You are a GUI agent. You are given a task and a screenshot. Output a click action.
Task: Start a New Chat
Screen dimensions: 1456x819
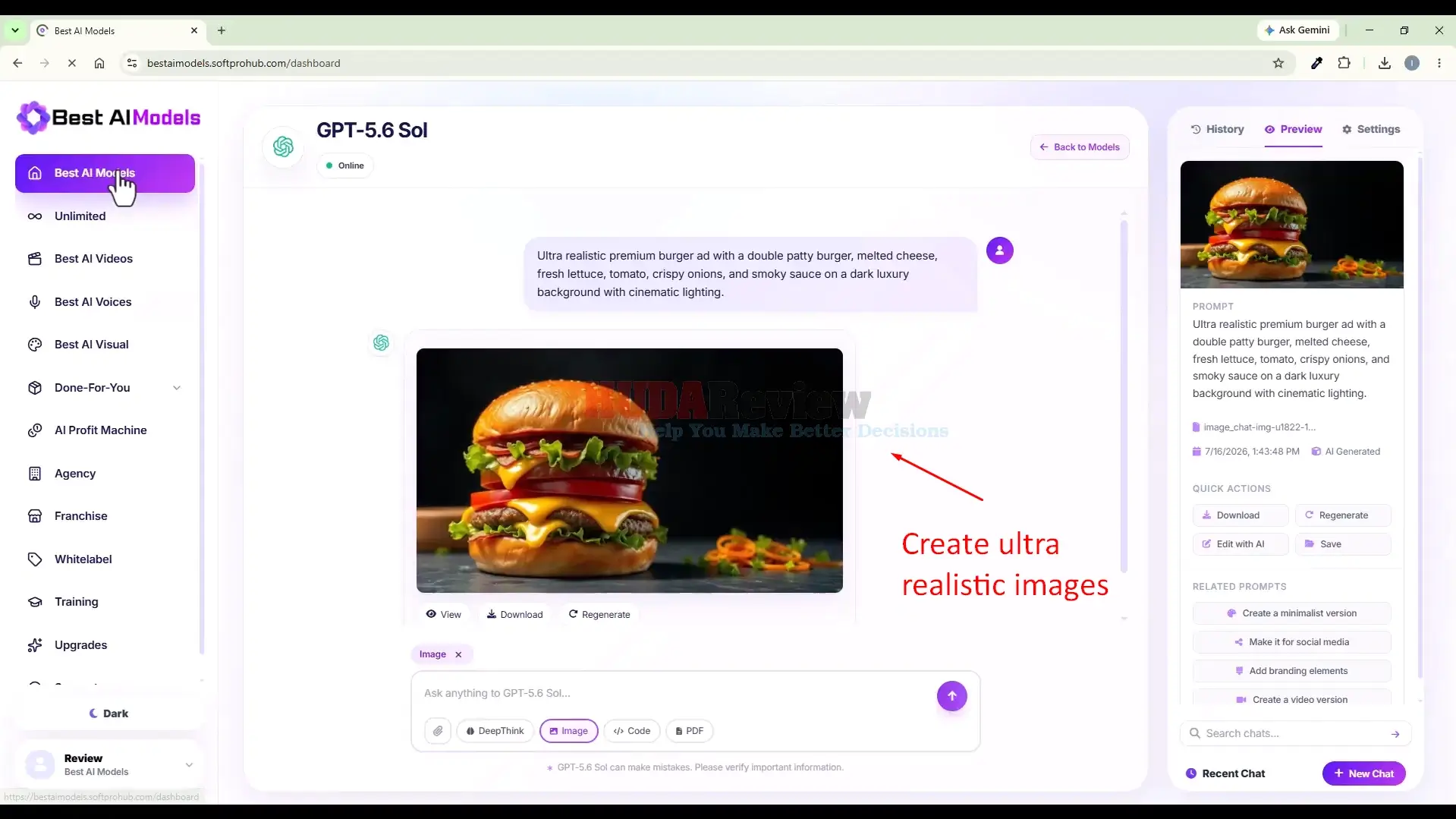coord(1364,773)
